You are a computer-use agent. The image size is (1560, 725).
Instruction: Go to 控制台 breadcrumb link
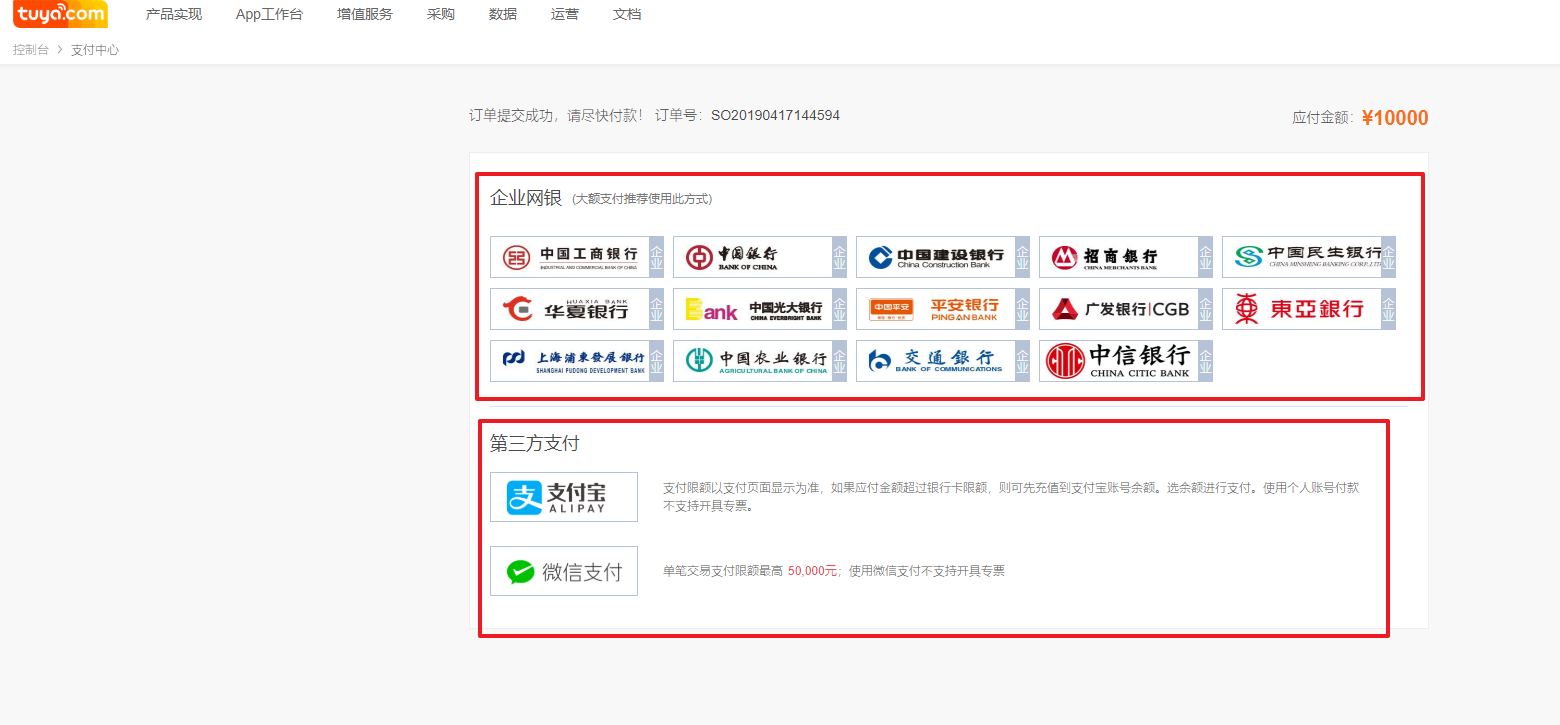click(31, 50)
